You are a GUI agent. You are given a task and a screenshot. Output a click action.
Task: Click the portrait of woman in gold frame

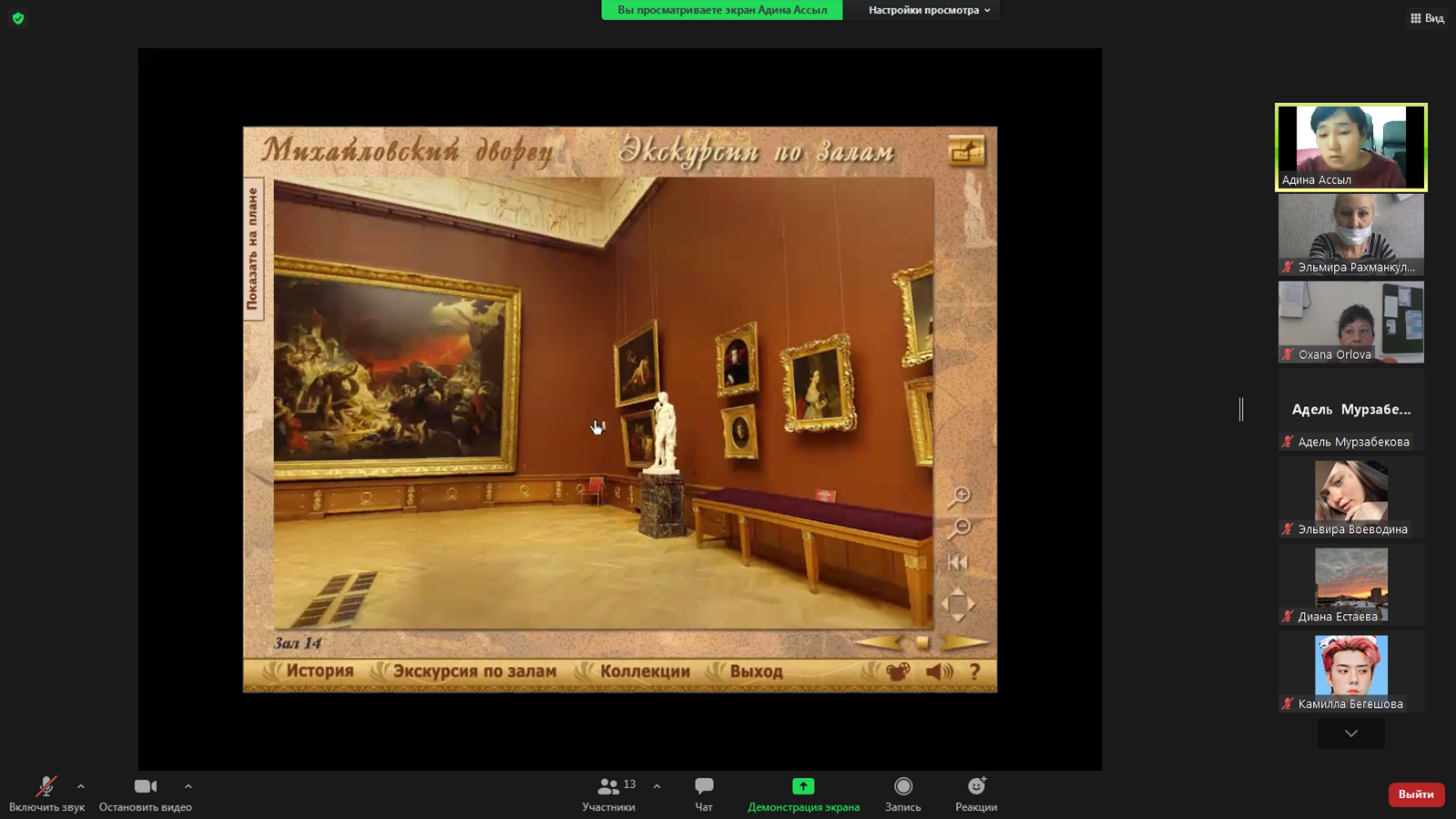coord(819,385)
